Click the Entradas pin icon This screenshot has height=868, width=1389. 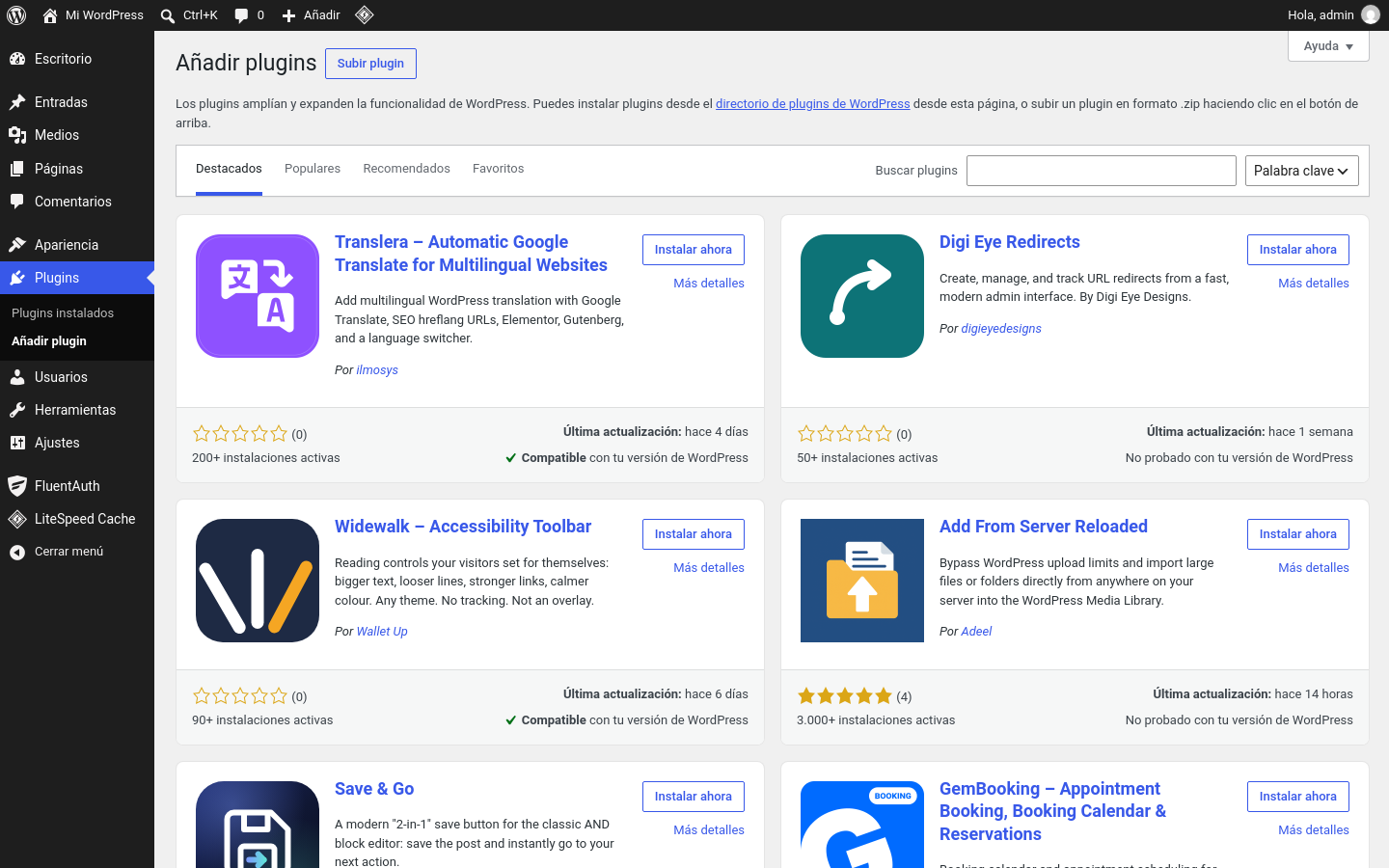[x=17, y=102]
